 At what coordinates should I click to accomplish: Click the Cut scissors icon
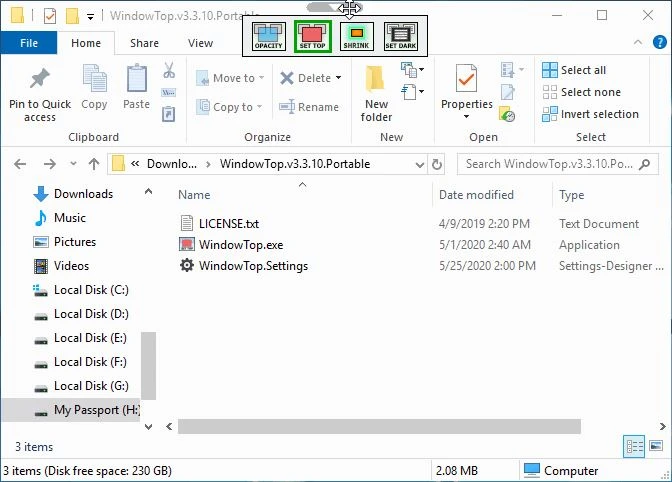[x=169, y=71]
